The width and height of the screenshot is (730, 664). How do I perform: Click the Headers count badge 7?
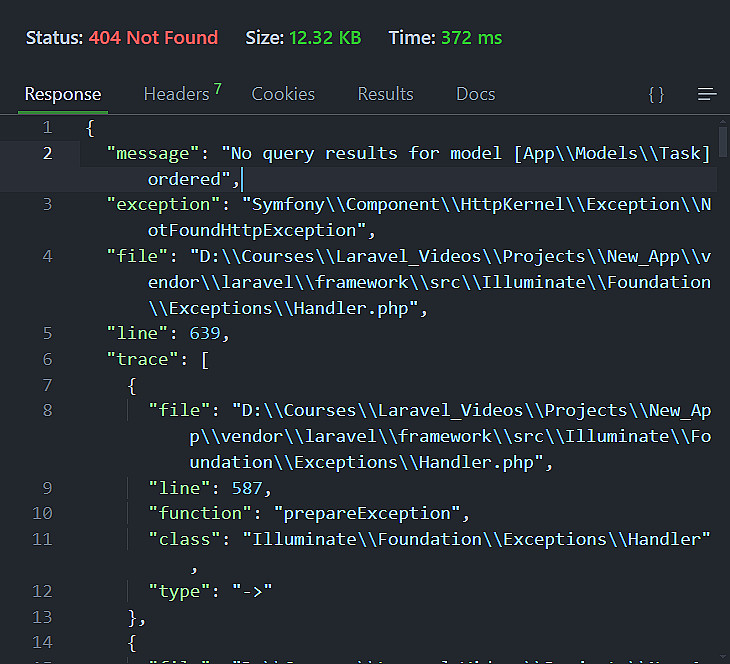pos(217,89)
